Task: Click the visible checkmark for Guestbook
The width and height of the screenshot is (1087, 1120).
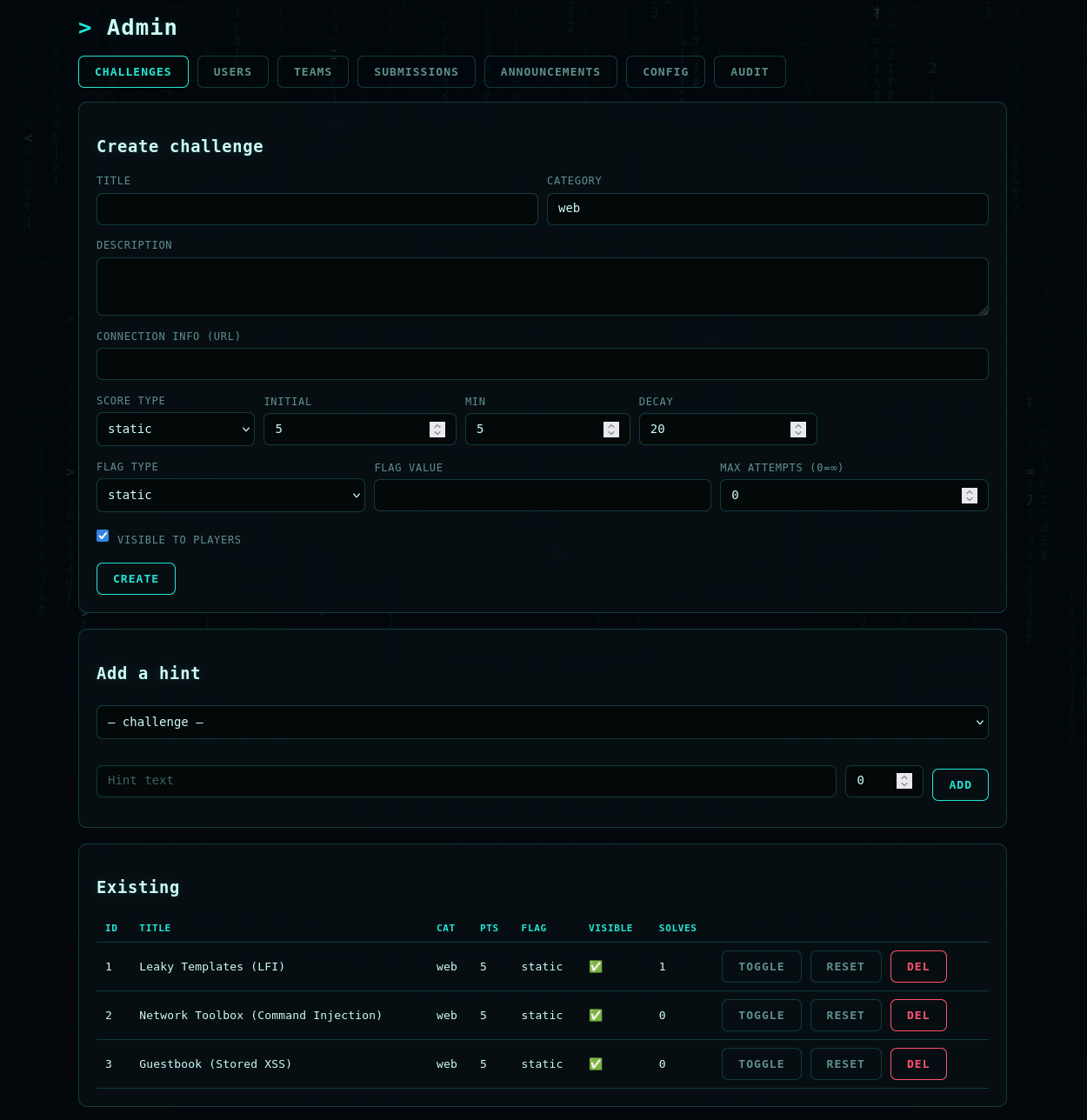Action: (596, 1064)
